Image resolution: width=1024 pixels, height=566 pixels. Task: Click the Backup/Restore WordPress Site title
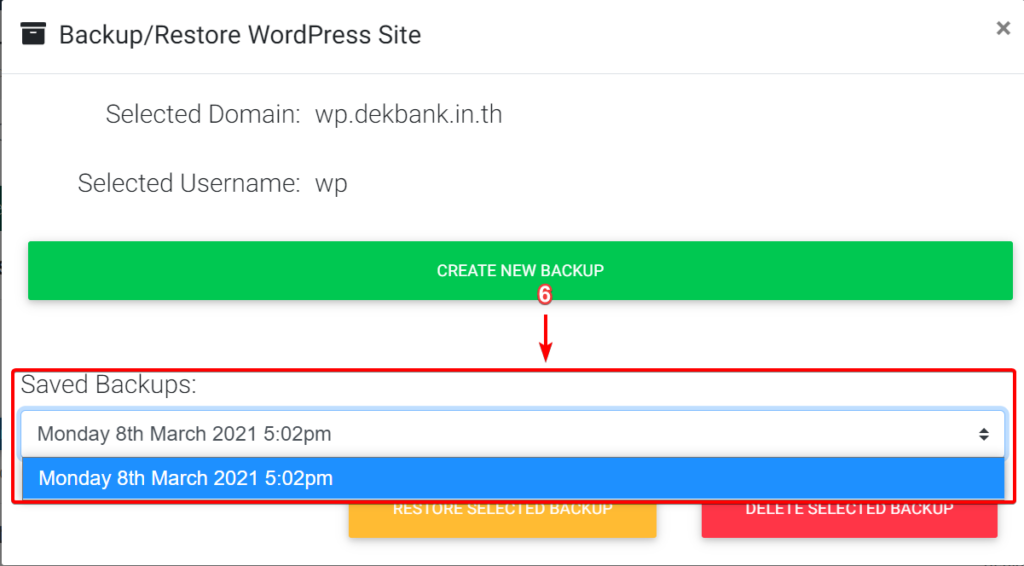(240, 35)
